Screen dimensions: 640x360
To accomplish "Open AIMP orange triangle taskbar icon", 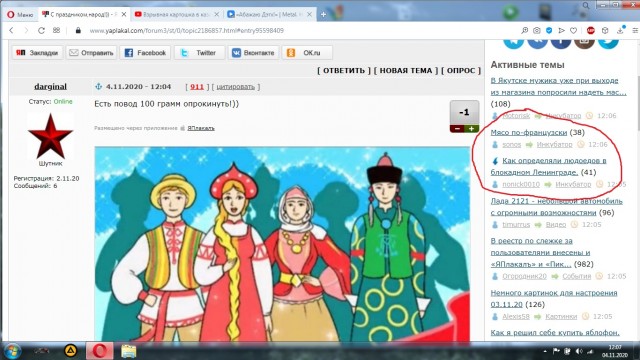I will [71, 350].
